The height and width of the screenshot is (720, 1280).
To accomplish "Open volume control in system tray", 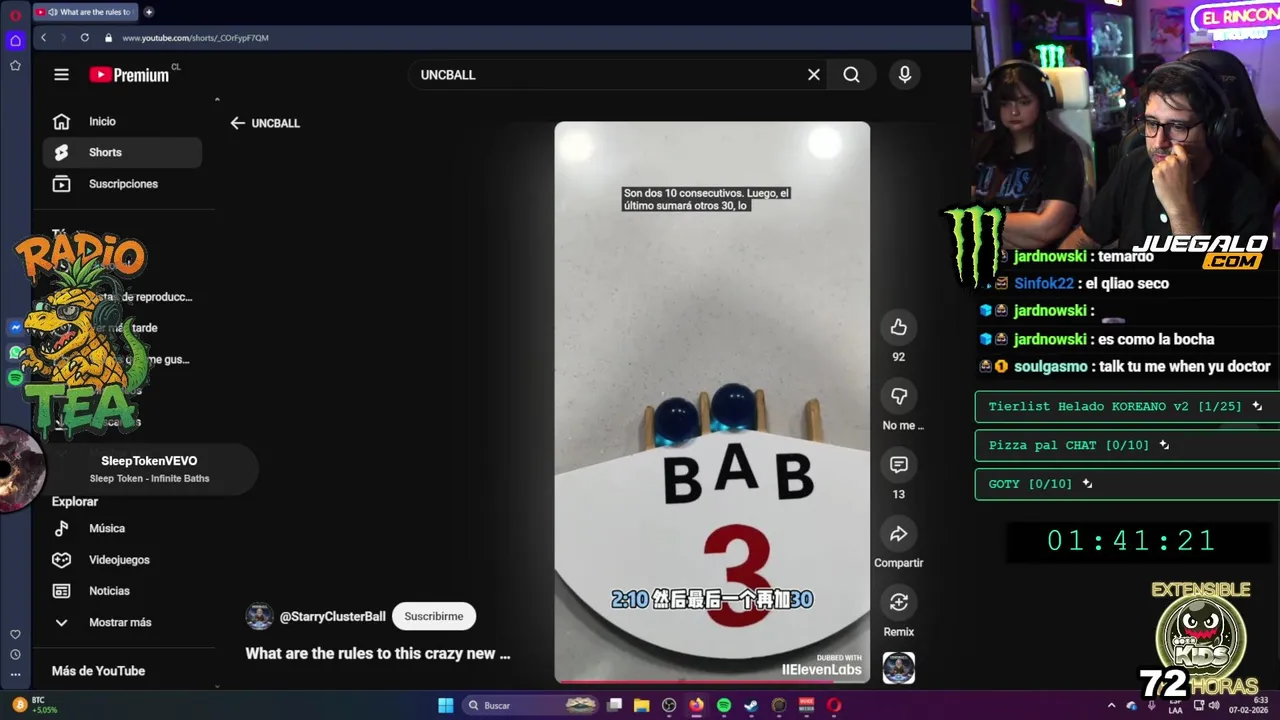I will [x=1213, y=705].
